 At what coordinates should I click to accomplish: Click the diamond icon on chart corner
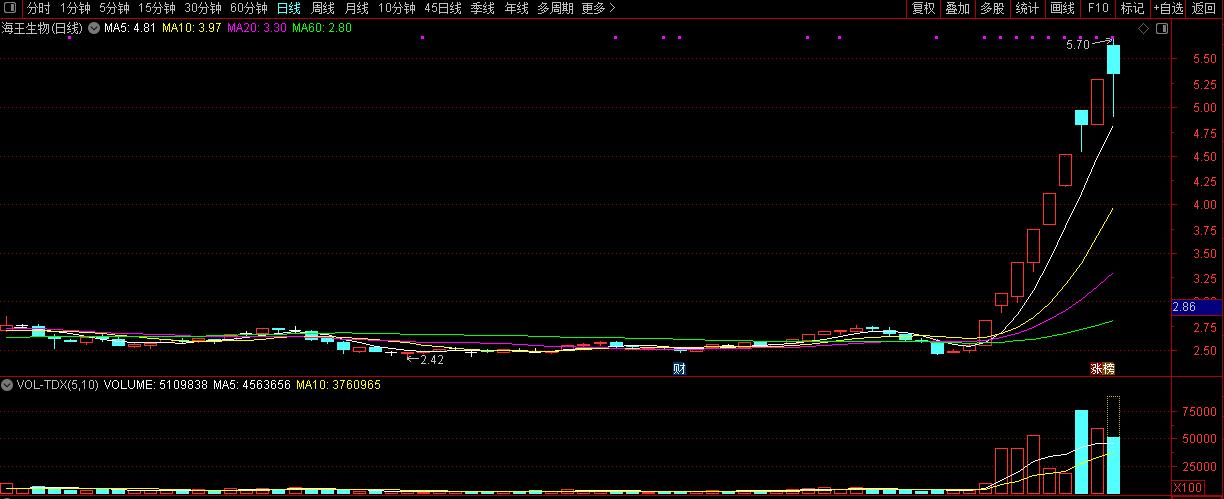click(x=1145, y=28)
